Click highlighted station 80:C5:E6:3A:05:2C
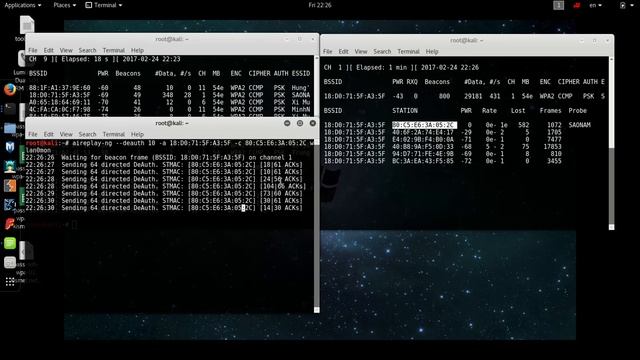Viewport: 640px width, 360px height. [424, 125]
